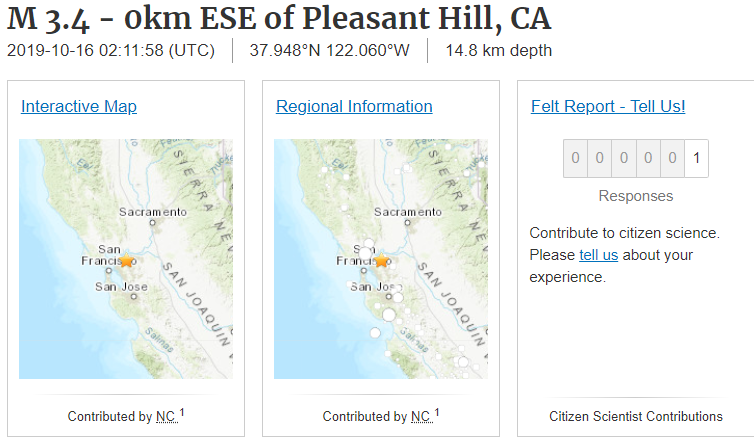The width and height of the screenshot is (754, 443).
Task: Open the Interactive Map link
Action: coord(79,107)
